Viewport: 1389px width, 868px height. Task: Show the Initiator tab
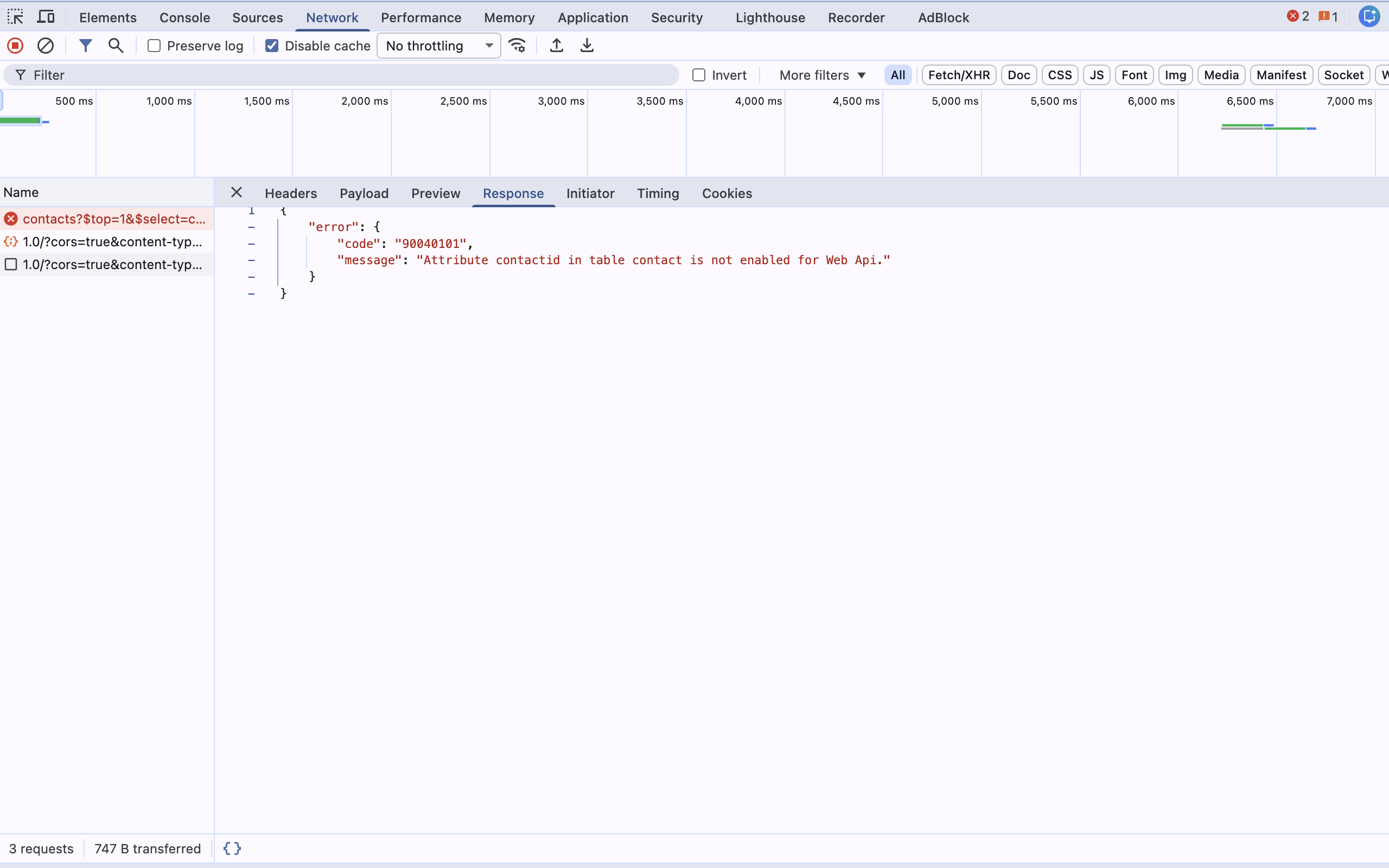coord(590,194)
